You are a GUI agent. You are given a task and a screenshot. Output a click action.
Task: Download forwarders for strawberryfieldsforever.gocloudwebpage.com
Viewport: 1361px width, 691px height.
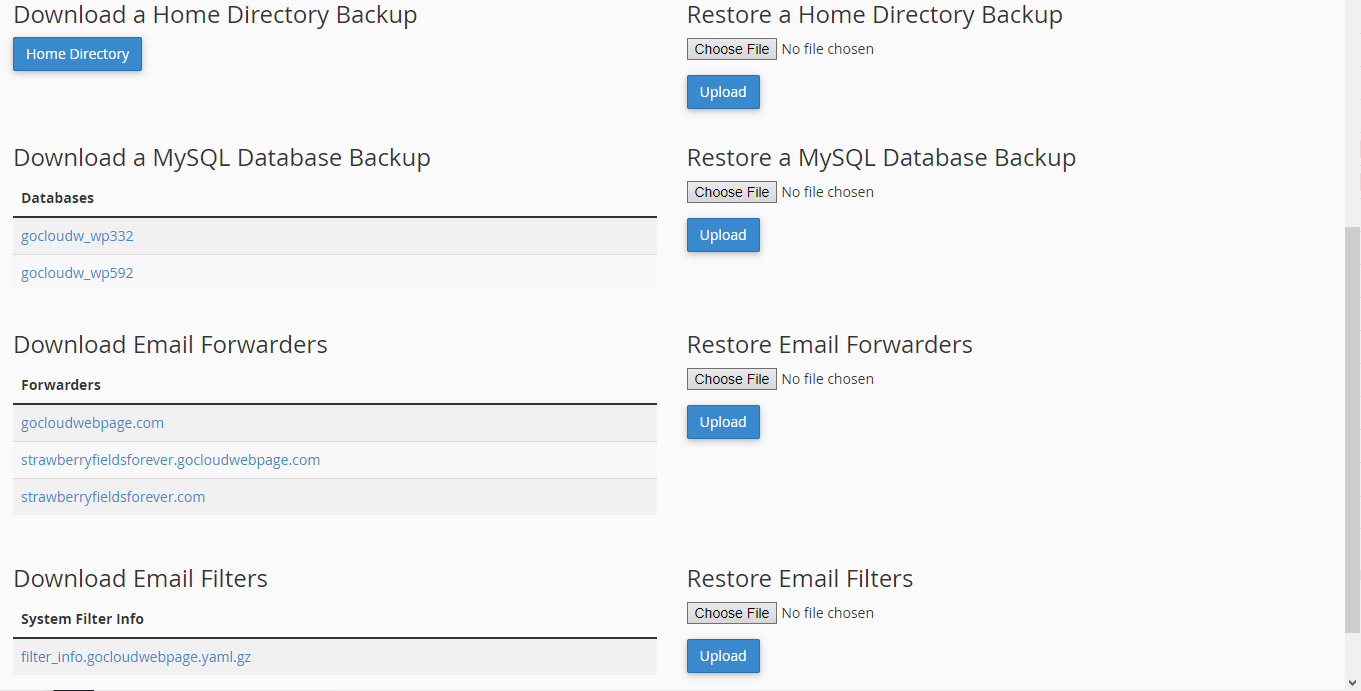point(170,460)
